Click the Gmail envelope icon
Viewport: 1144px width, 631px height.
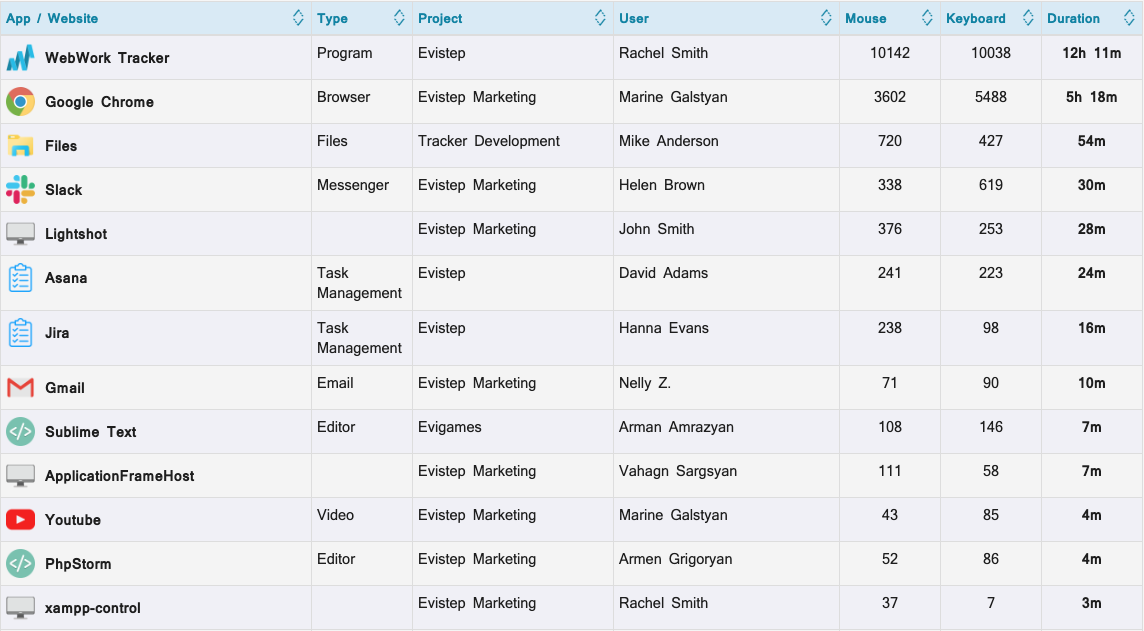20,387
